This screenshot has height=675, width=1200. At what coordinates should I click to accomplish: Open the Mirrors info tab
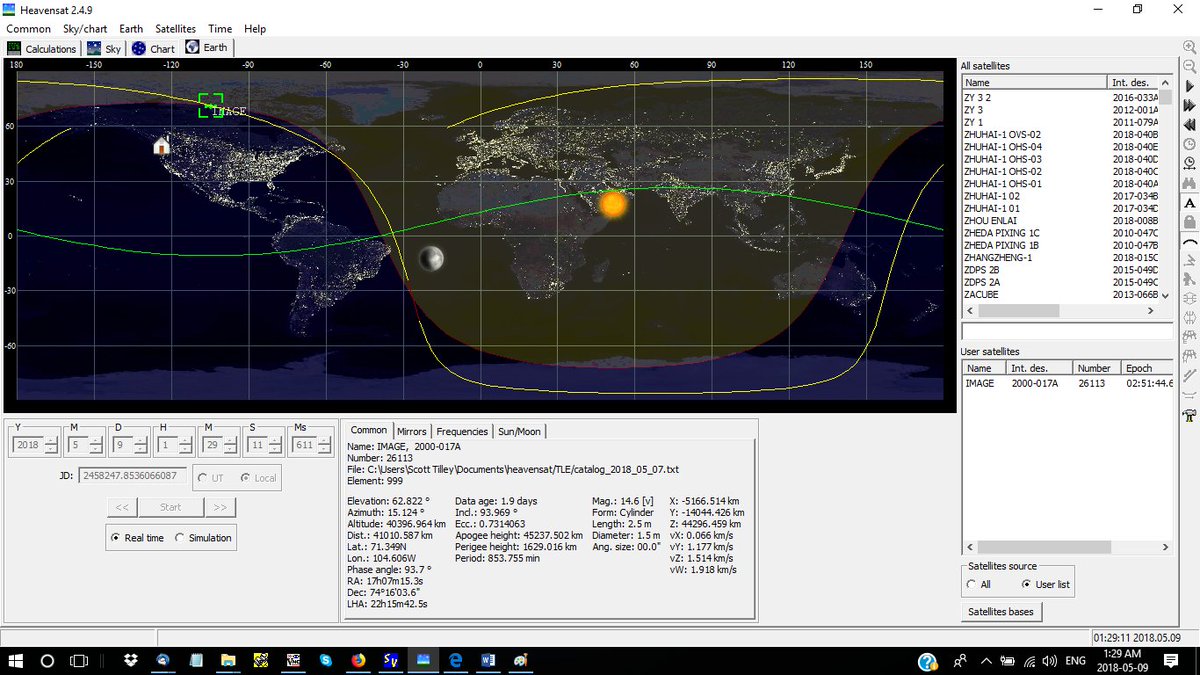click(x=411, y=431)
